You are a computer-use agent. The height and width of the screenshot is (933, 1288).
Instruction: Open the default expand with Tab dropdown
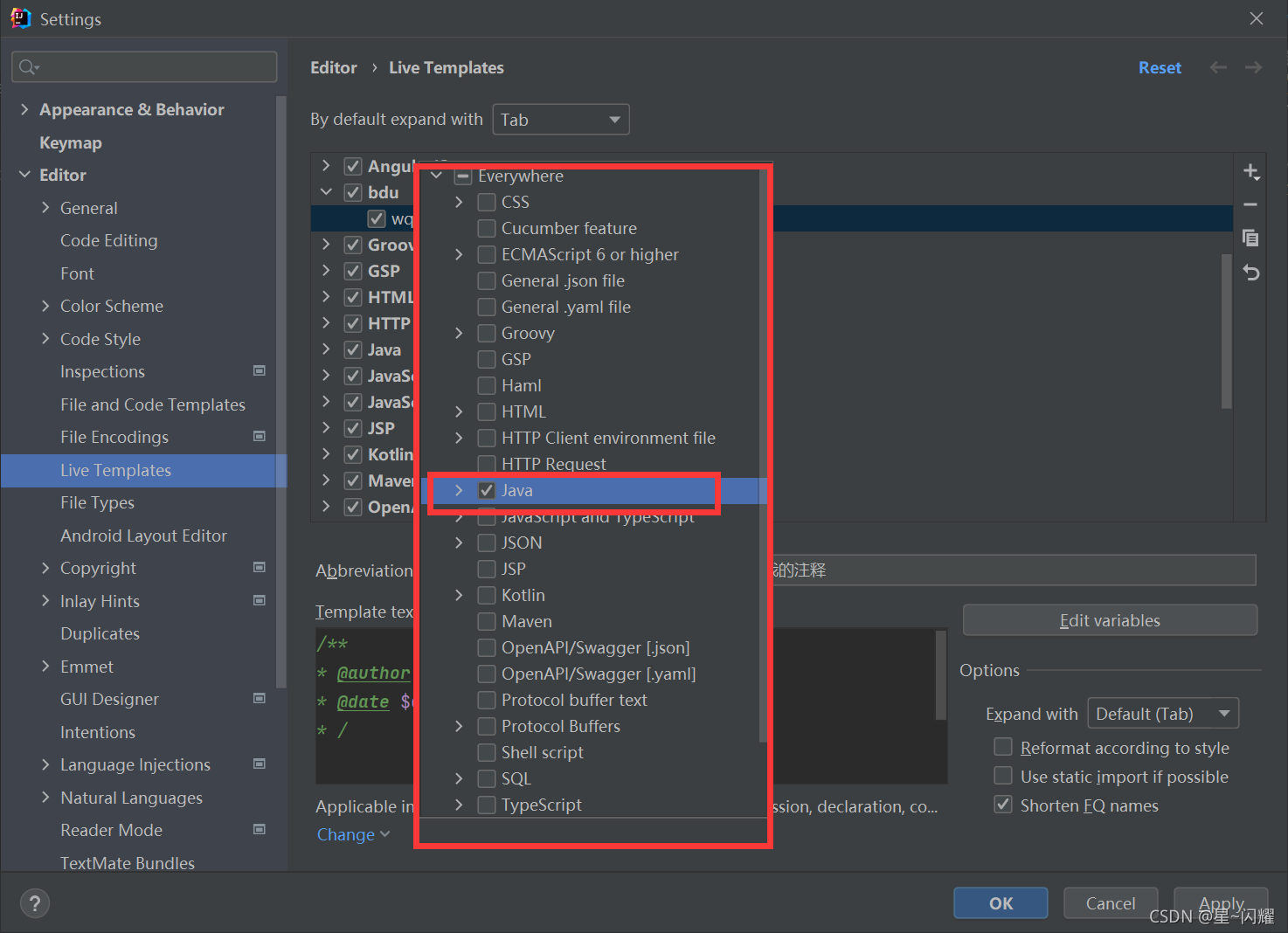point(561,120)
